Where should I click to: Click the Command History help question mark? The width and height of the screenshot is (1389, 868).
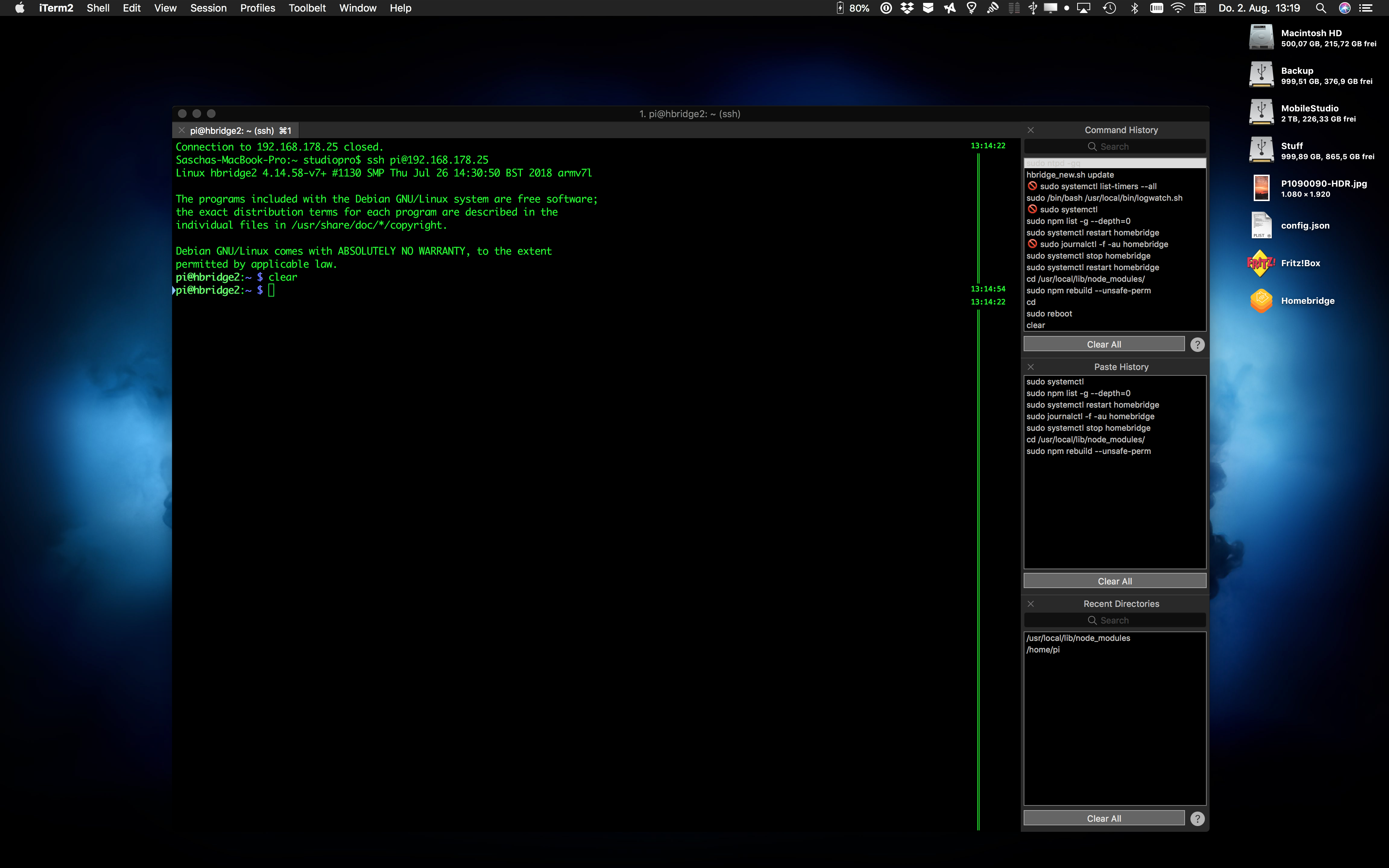click(1197, 344)
